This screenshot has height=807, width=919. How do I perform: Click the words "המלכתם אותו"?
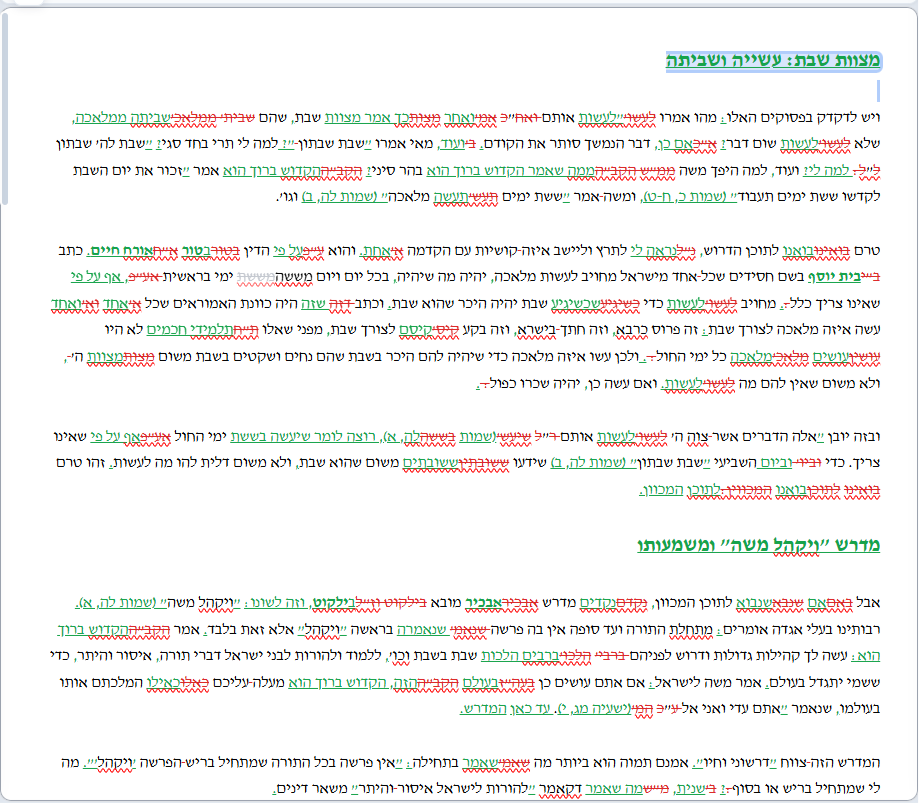click(101, 683)
